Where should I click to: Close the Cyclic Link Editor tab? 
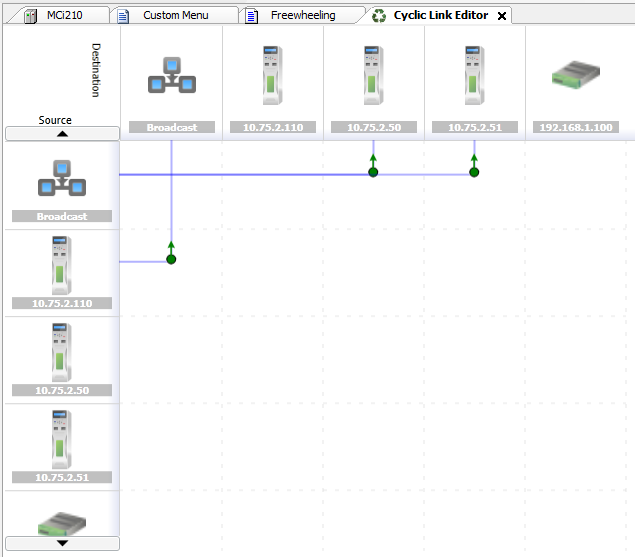click(502, 16)
